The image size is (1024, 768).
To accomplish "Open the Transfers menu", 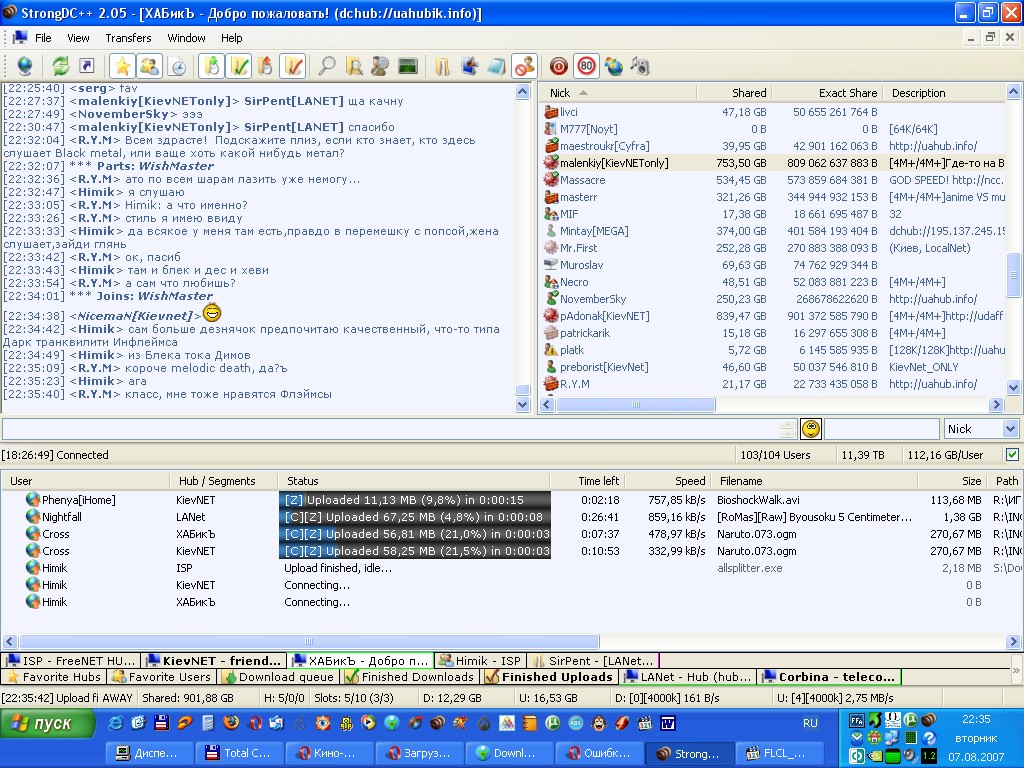I will 128,38.
